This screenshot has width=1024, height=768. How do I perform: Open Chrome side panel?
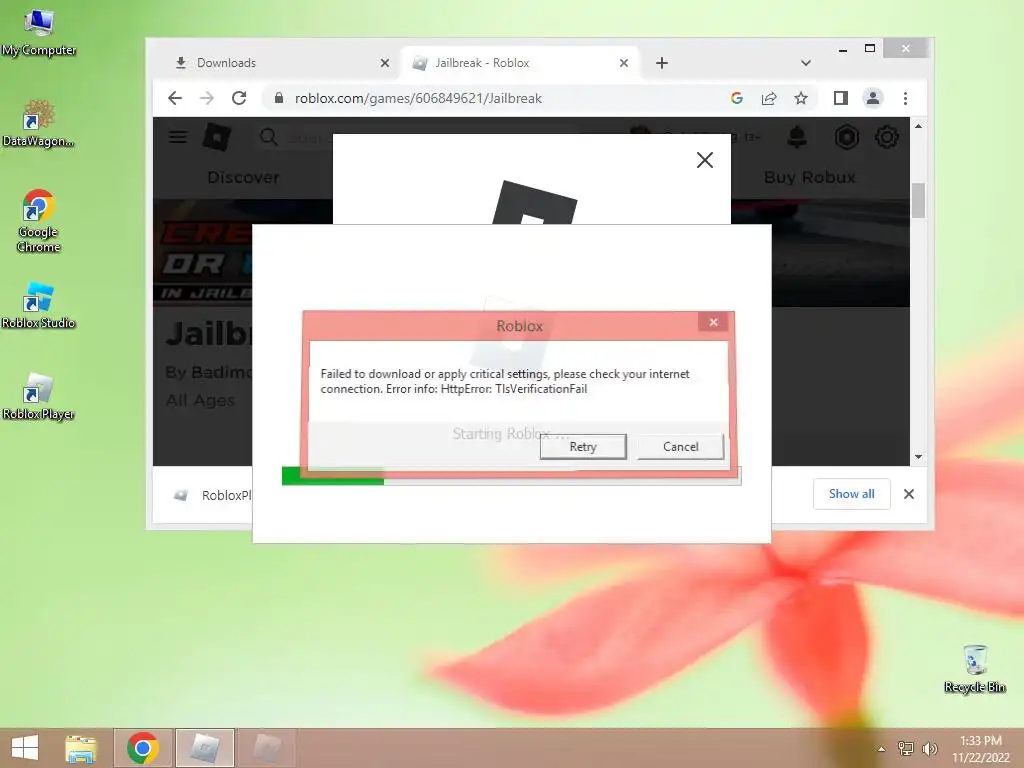840,98
